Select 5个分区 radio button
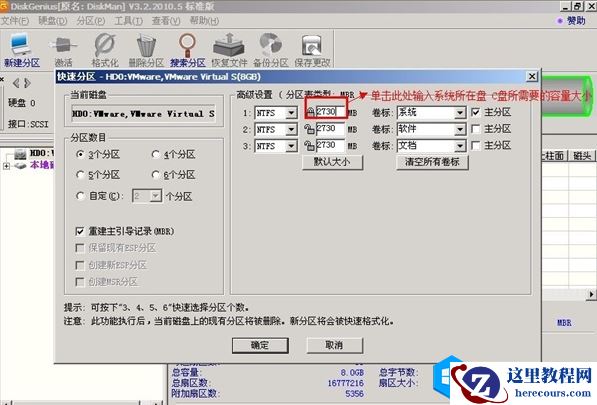The image size is (597, 405). pyautogui.click(x=80, y=175)
